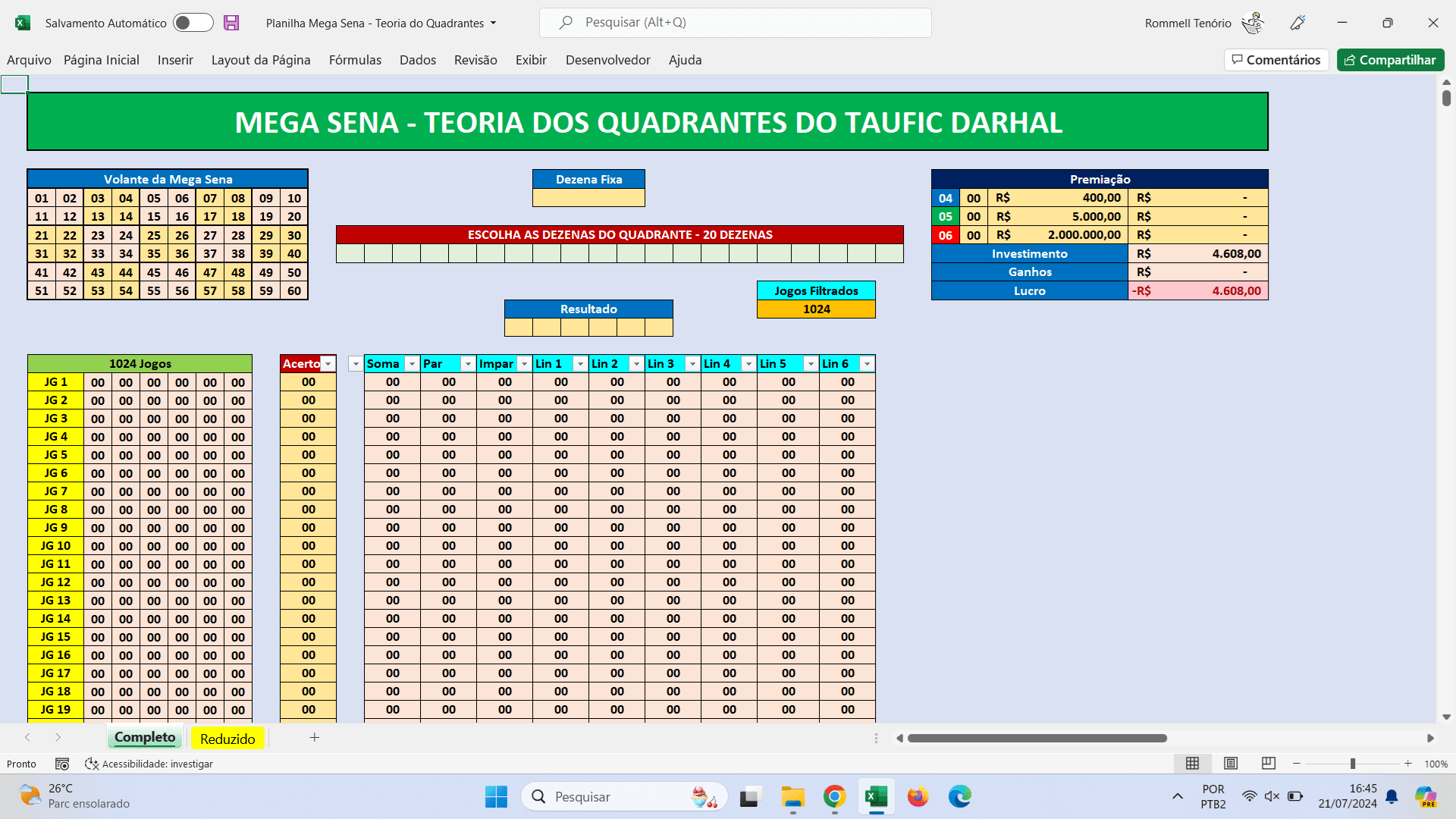Viewport: 1456px width, 819px height.
Task: Show hidden tray icons chevron
Action: pyautogui.click(x=1177, y=796)
